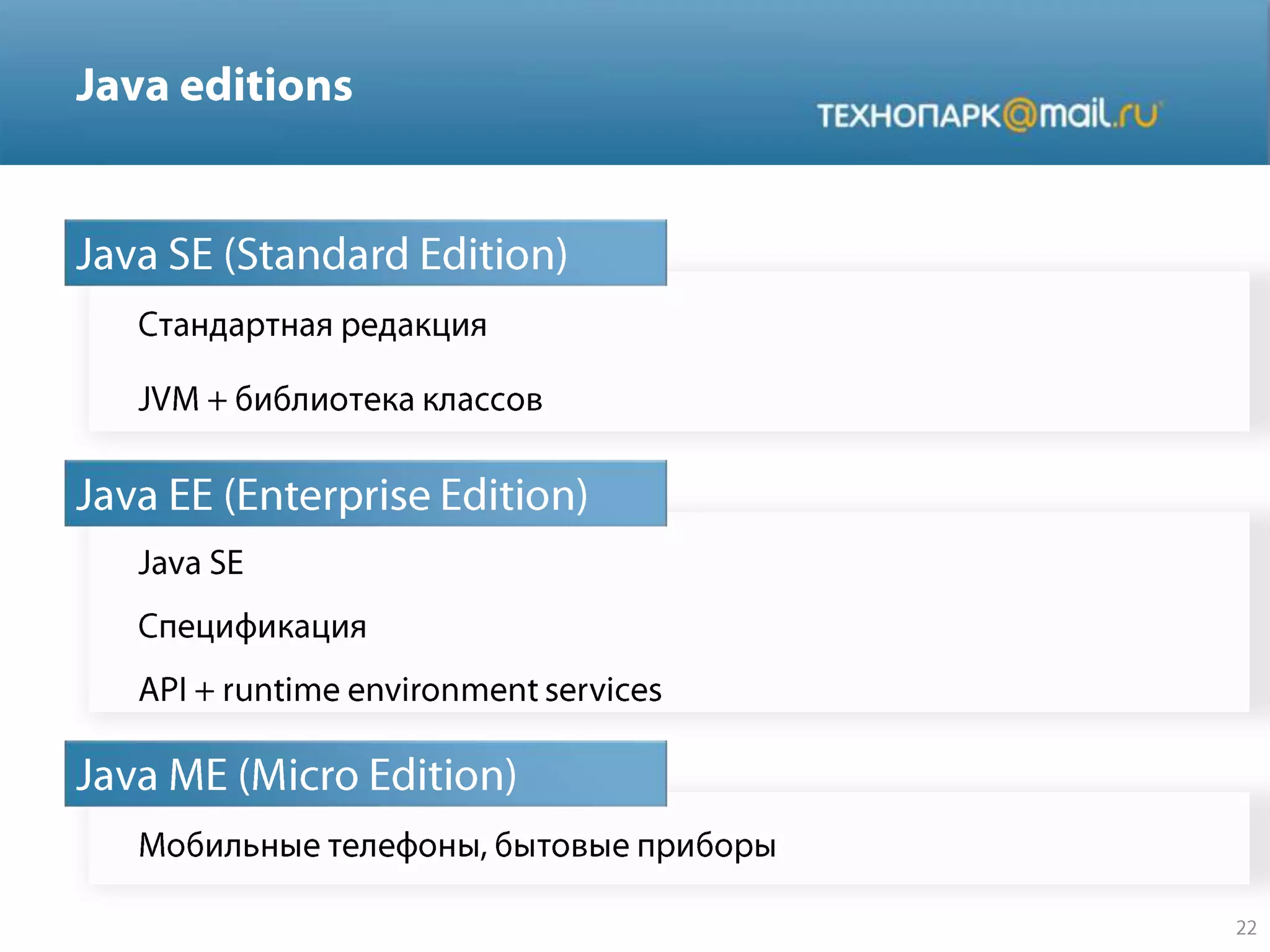Select "Мобильные телефоны, бытовые приборы" text
Image resolution: width=1270 pixels, height=952 pixels.
[457, 845]
